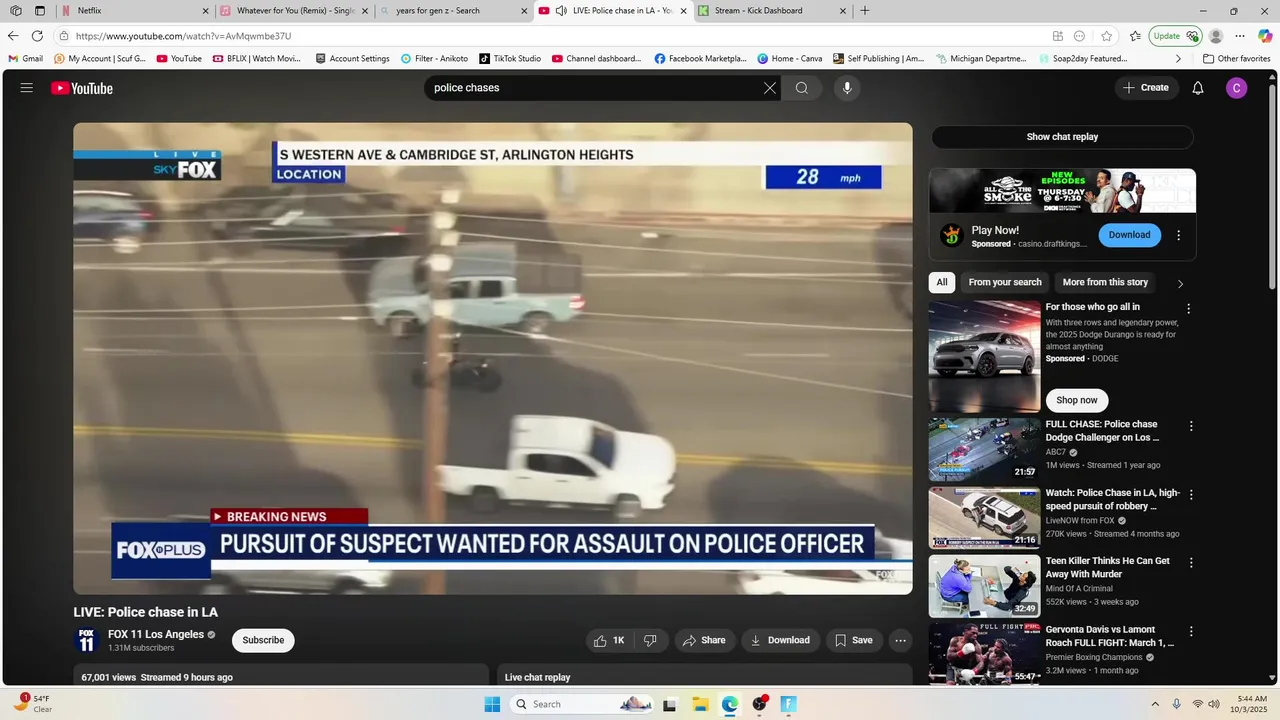Click Download button under video

(x=780, y=640)
